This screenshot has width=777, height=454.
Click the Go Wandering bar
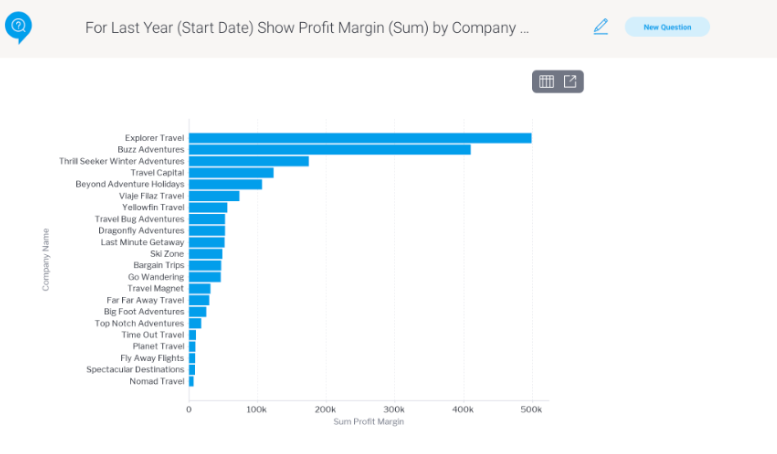click(205, 277)
